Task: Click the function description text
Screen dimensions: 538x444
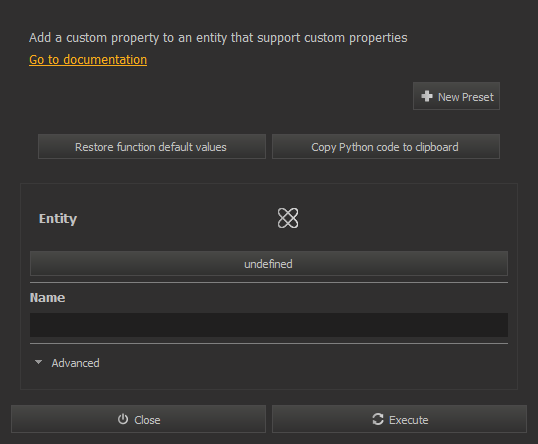Action: click(218, 38)
